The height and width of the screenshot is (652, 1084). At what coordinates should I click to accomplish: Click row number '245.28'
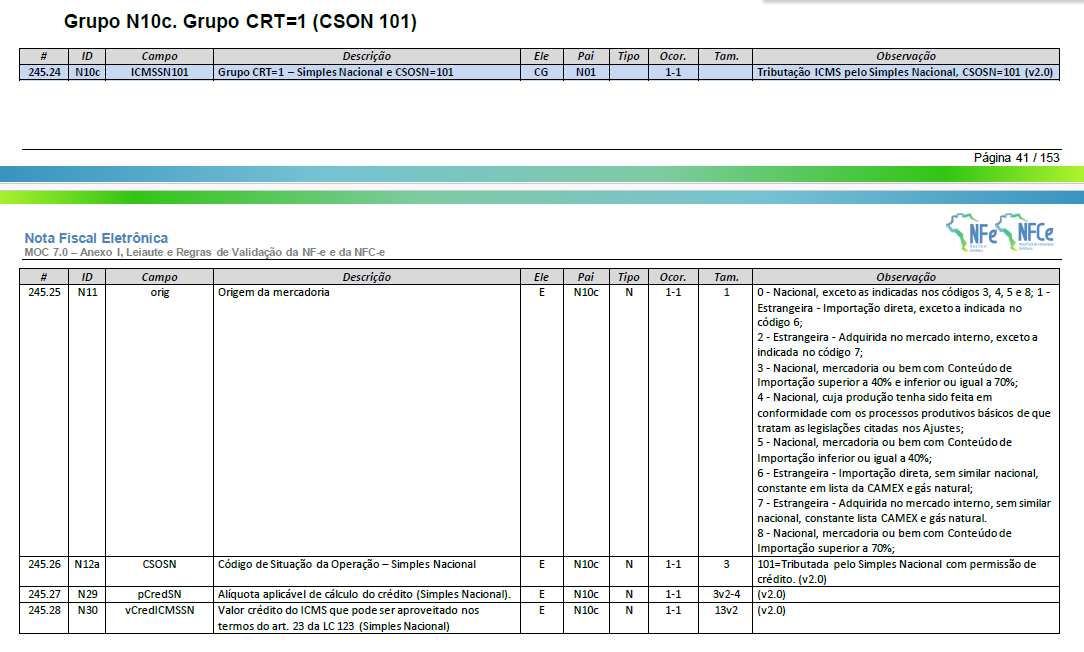coord(44,611)
